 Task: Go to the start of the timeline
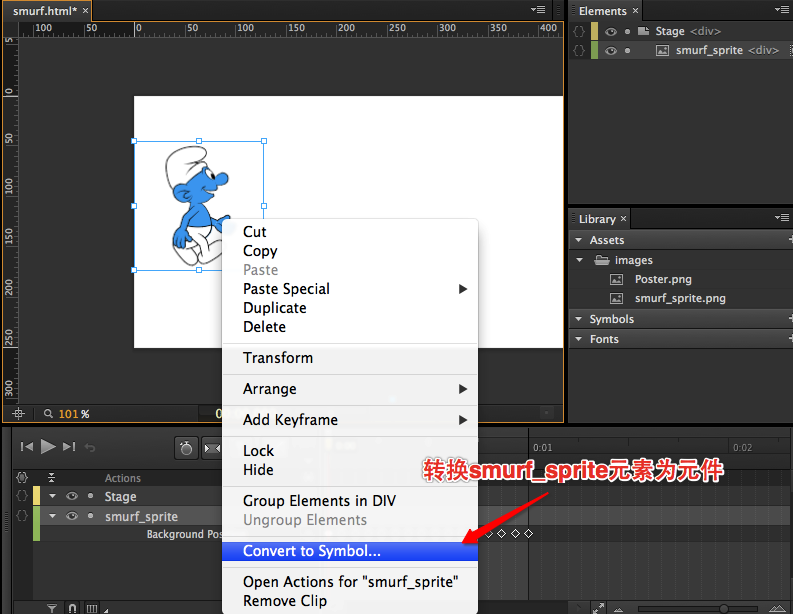pyautogui.click(x=27, y=447)
